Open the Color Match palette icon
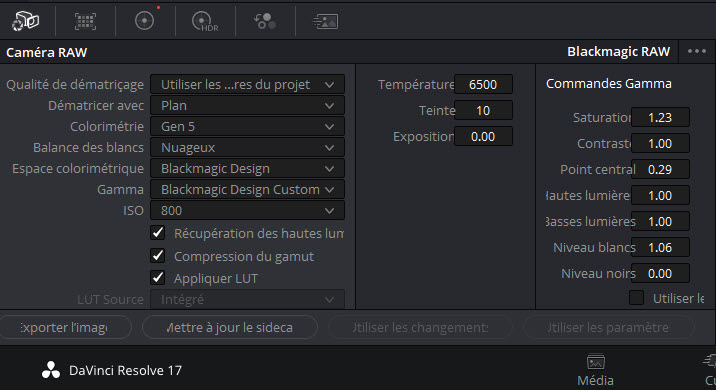This screenshot has width=716, height=390. click(85, 21)
